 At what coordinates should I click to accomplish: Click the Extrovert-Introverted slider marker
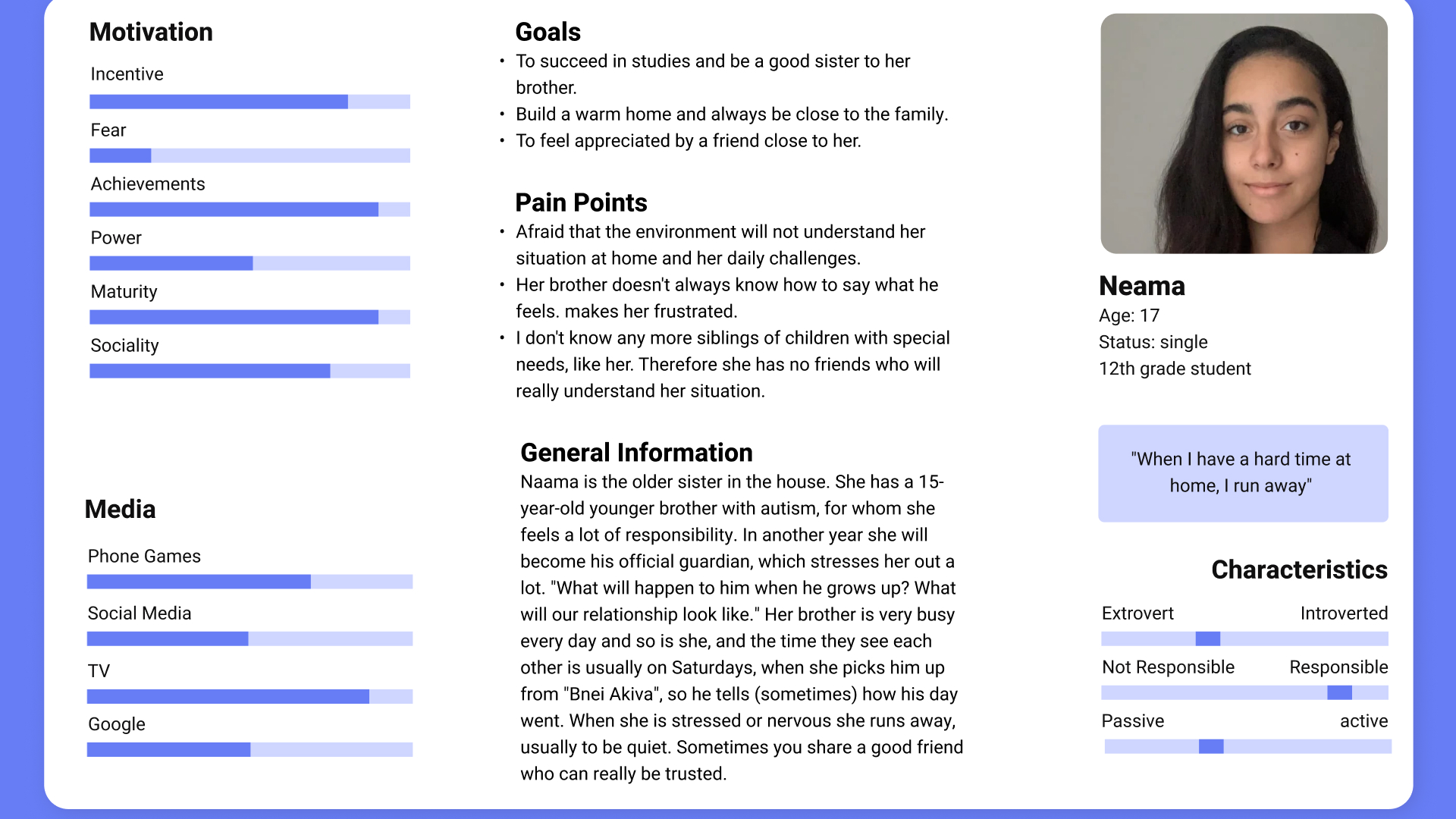1208,639
